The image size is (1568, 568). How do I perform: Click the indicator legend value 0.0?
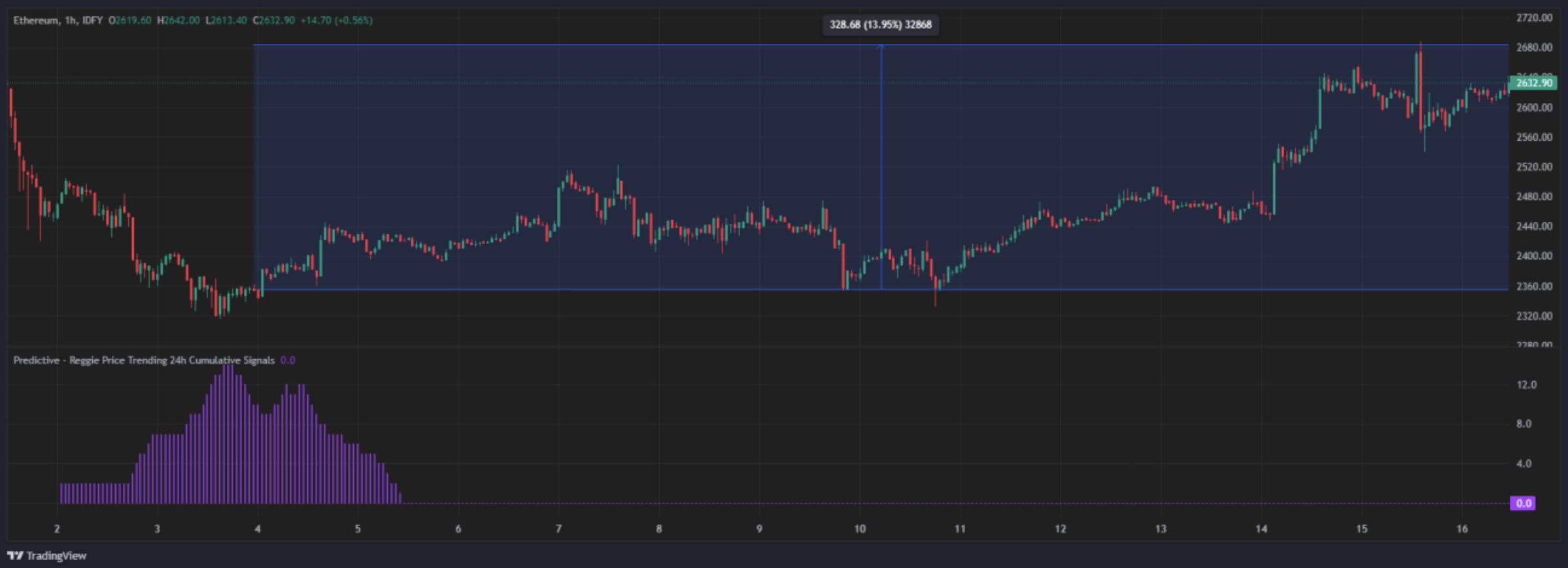pyautogui.click(x=288, y=361)
